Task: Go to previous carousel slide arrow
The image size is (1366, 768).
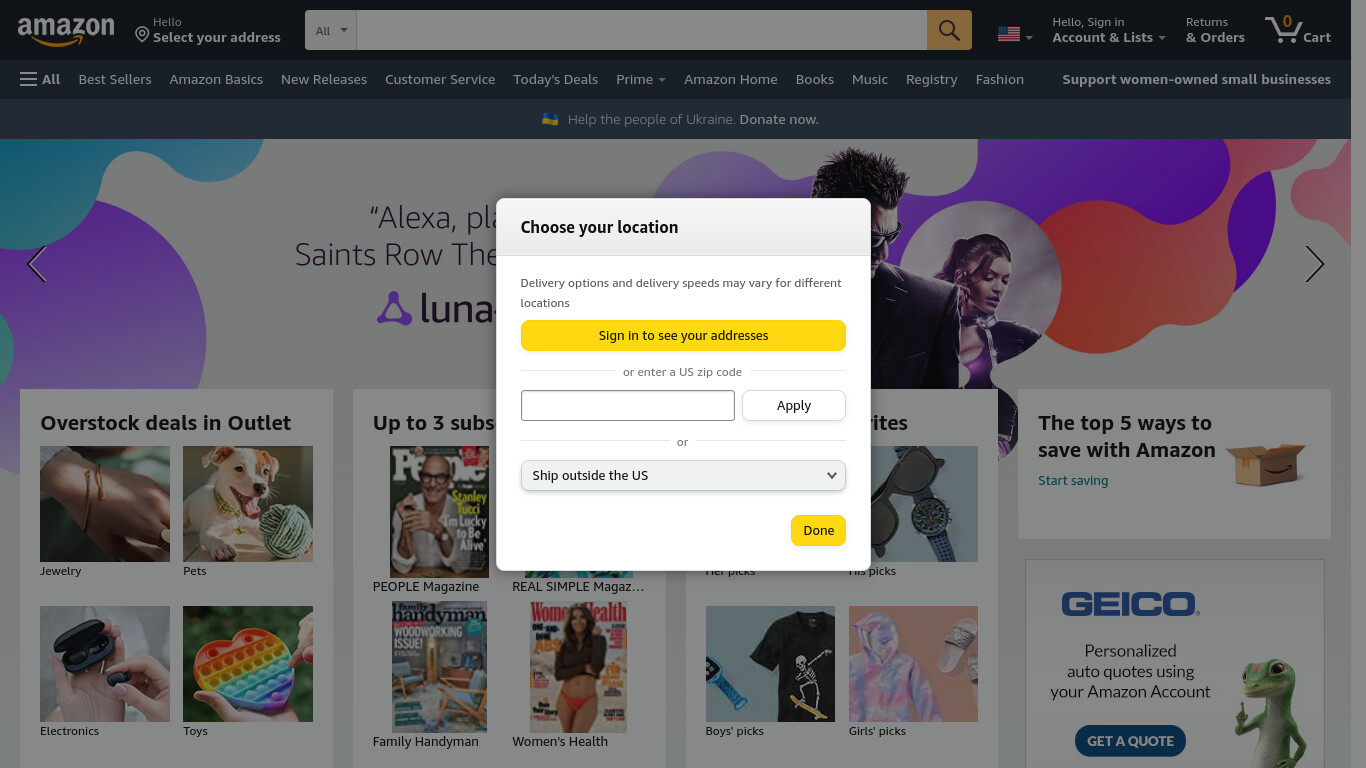Action: pos(37,264)
